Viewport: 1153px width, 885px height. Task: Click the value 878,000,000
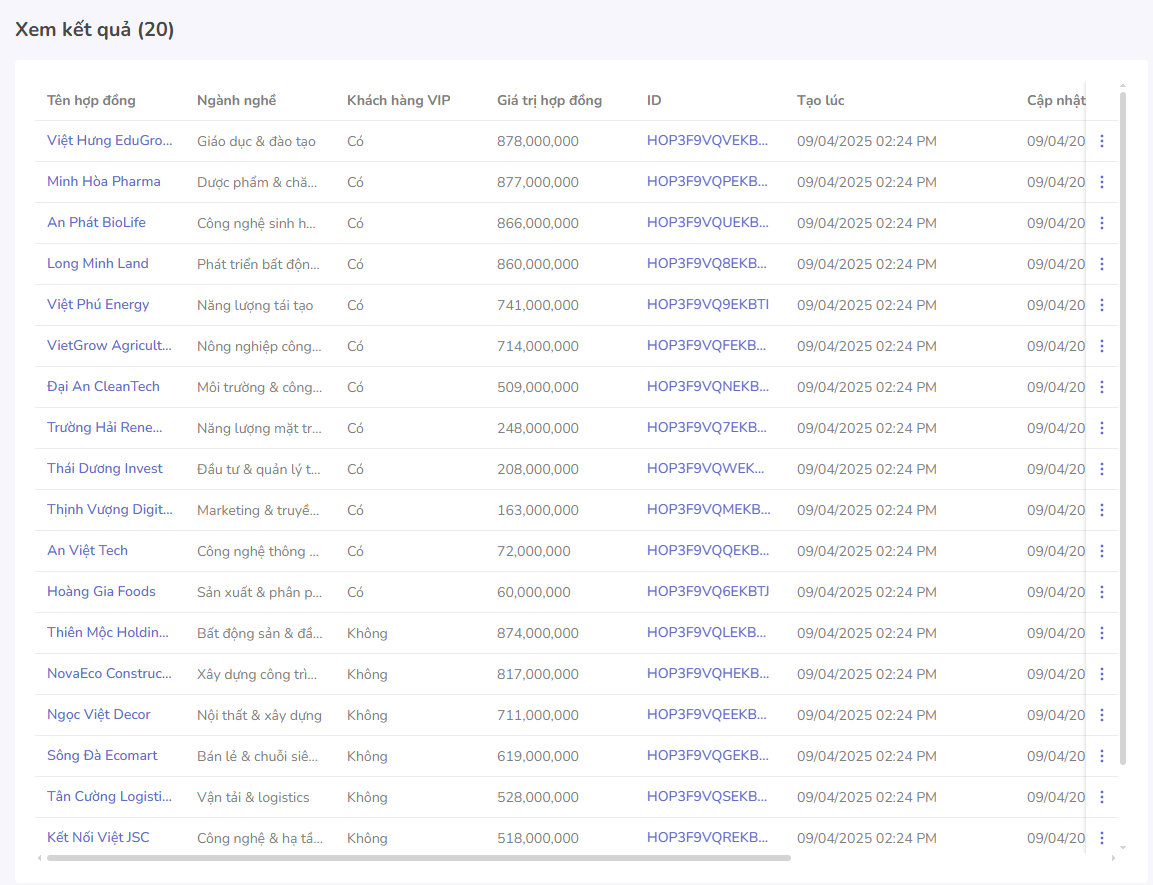[538, 141]
